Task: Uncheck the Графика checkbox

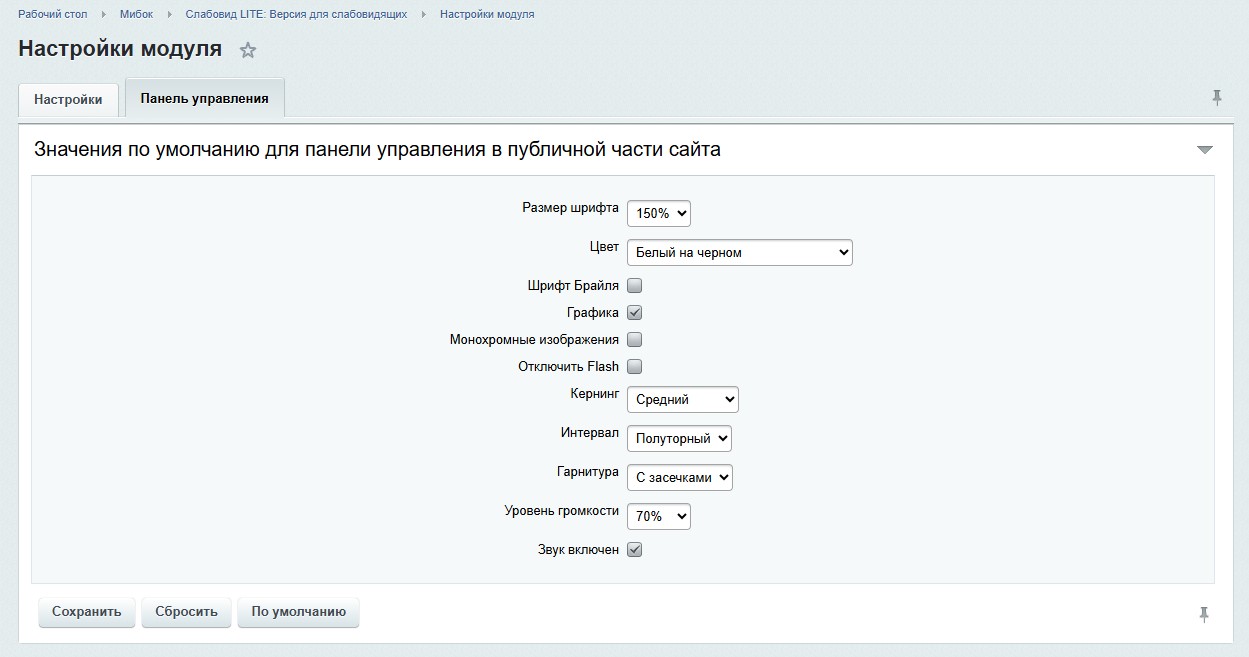Action: (634, 313)
